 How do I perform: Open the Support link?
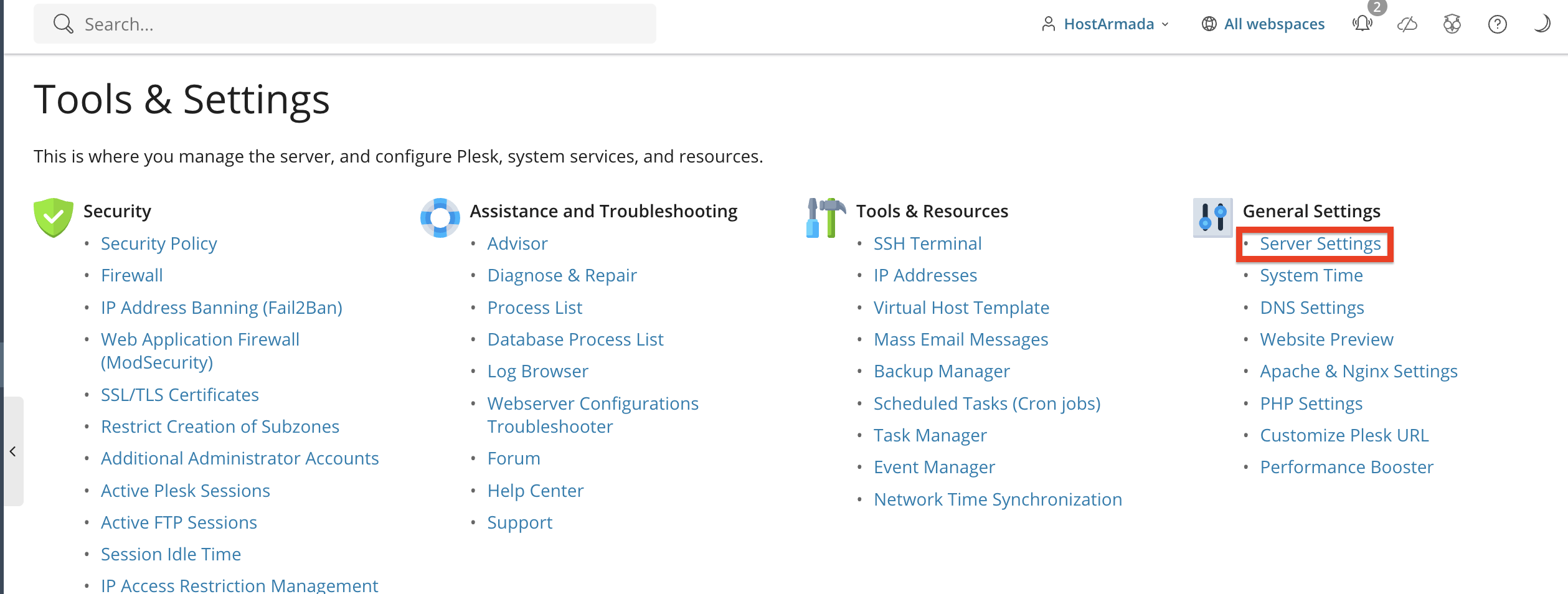(520, 522)
